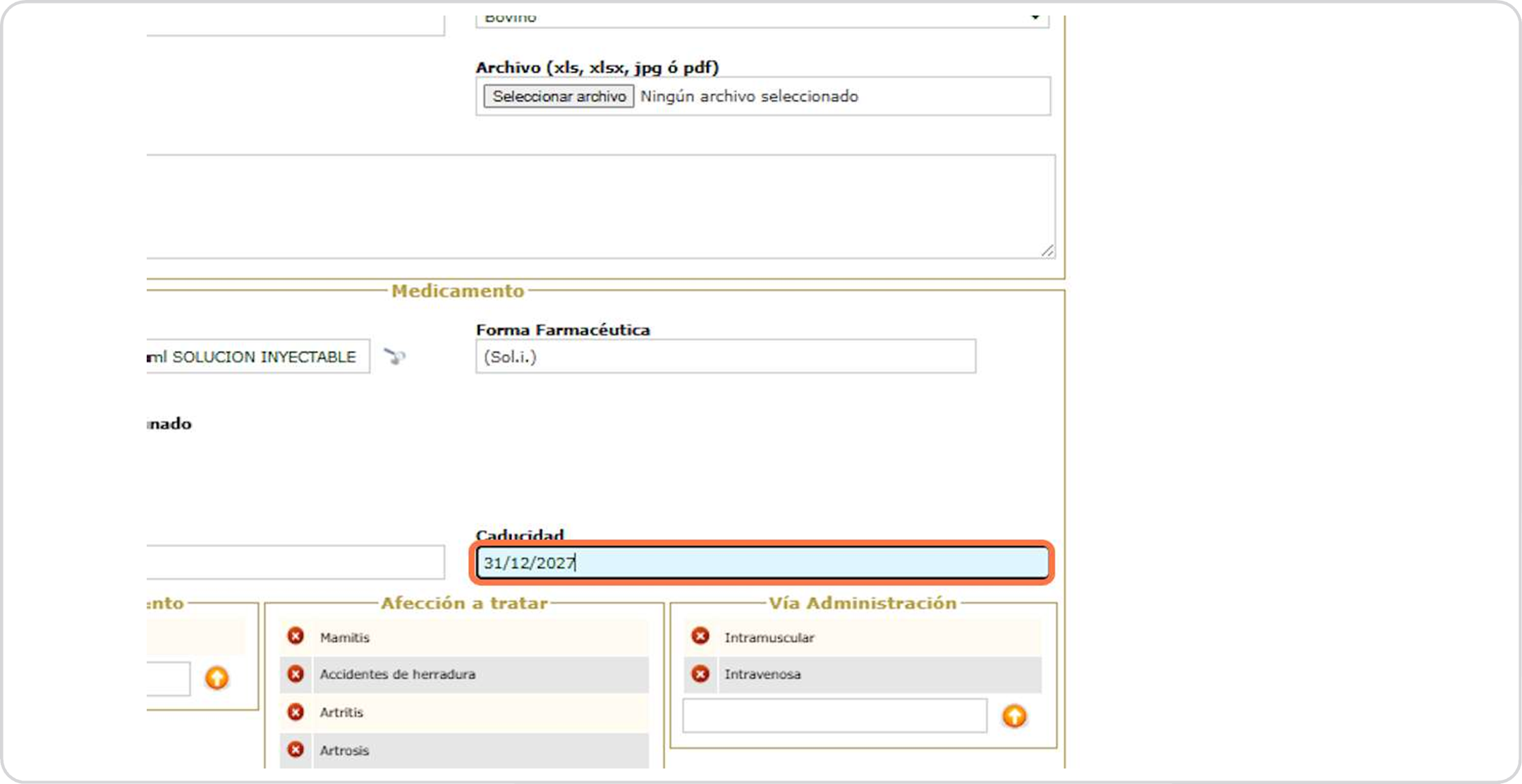Click the Mamitis row label

(345, 637)
